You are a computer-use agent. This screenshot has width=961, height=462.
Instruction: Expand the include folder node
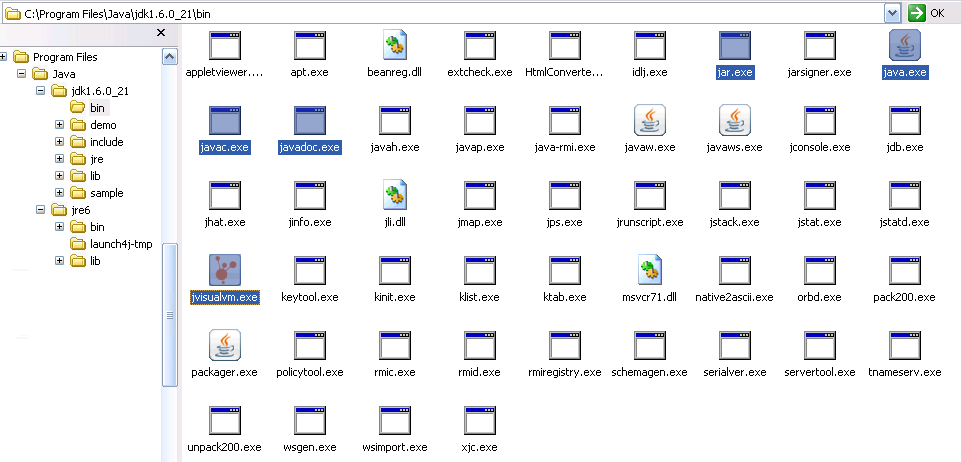tap(59, 142)
